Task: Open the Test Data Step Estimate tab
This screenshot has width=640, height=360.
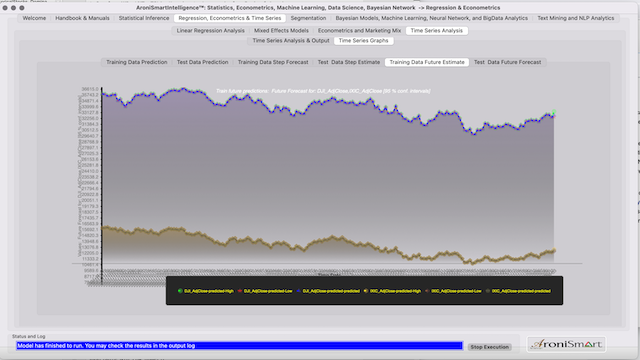Action: pos(349,62)
